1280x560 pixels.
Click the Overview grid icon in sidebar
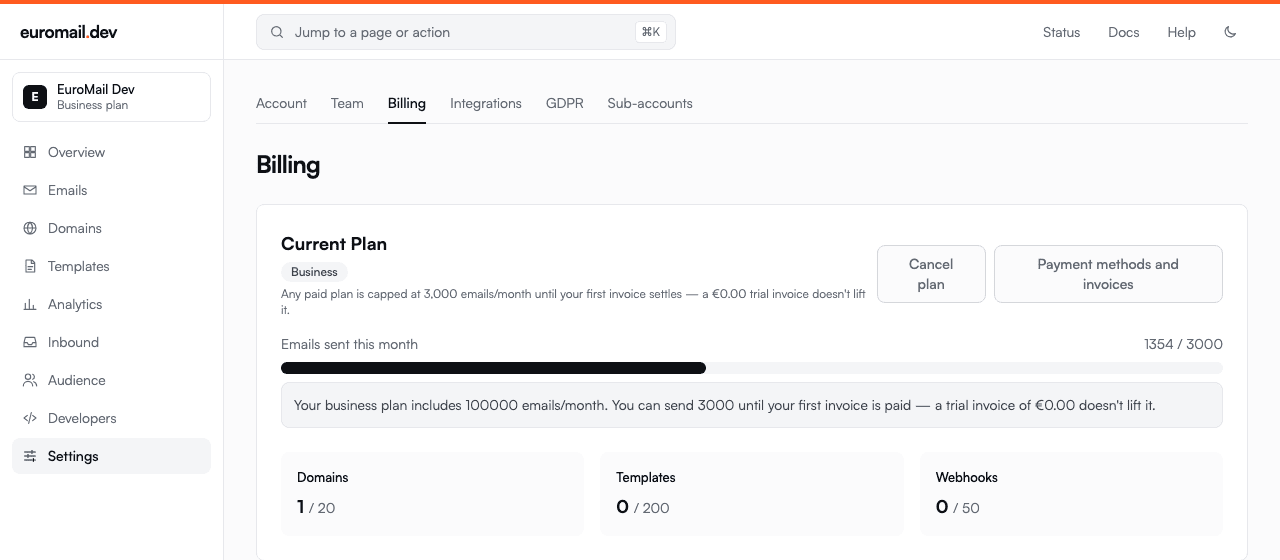pos(30,152)
